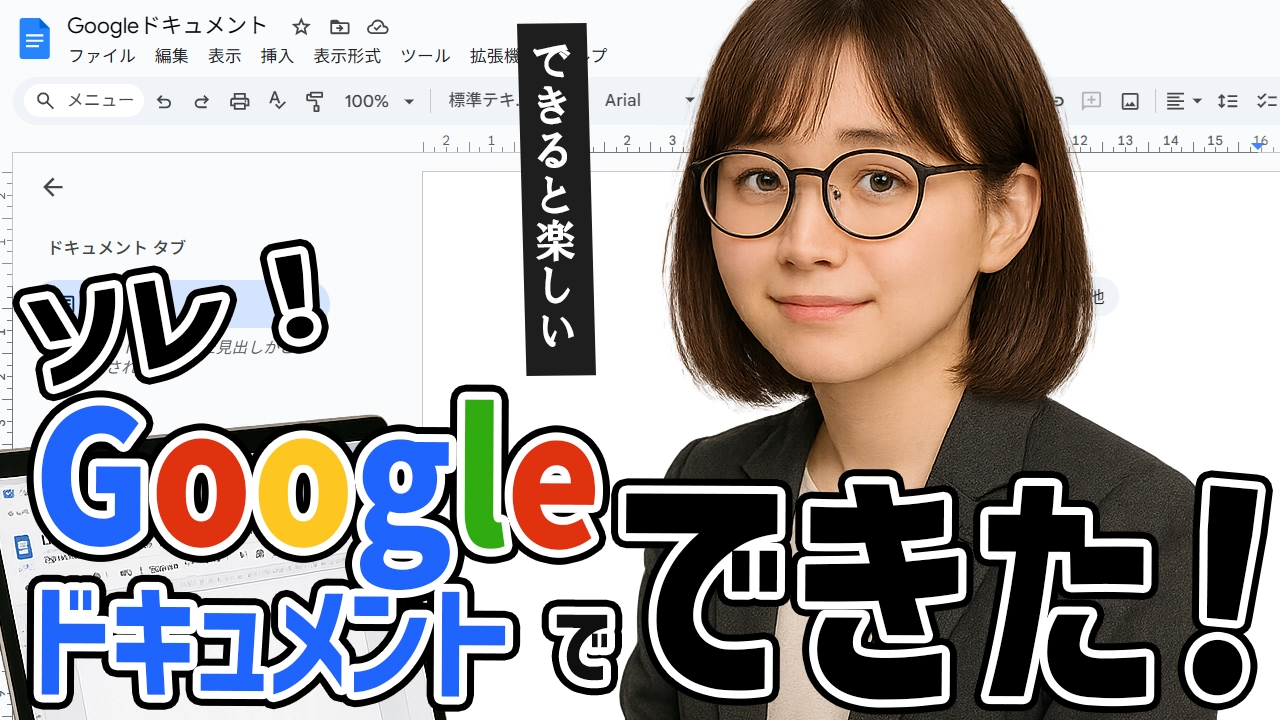This screenshot has width=1280, height=720.
Task: Open the Line spacing icon
Action: pos(1228,100)
